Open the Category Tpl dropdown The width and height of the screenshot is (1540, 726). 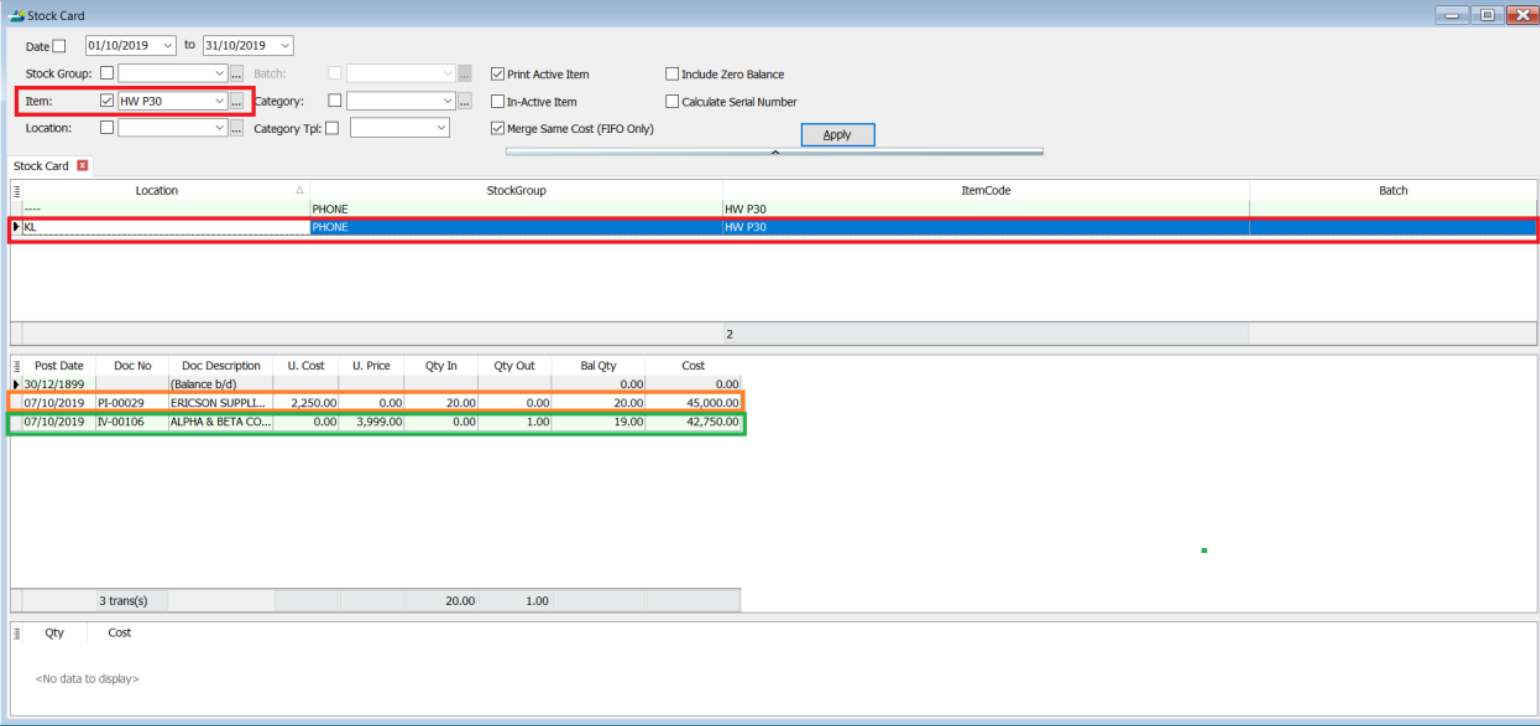point(441,128)
